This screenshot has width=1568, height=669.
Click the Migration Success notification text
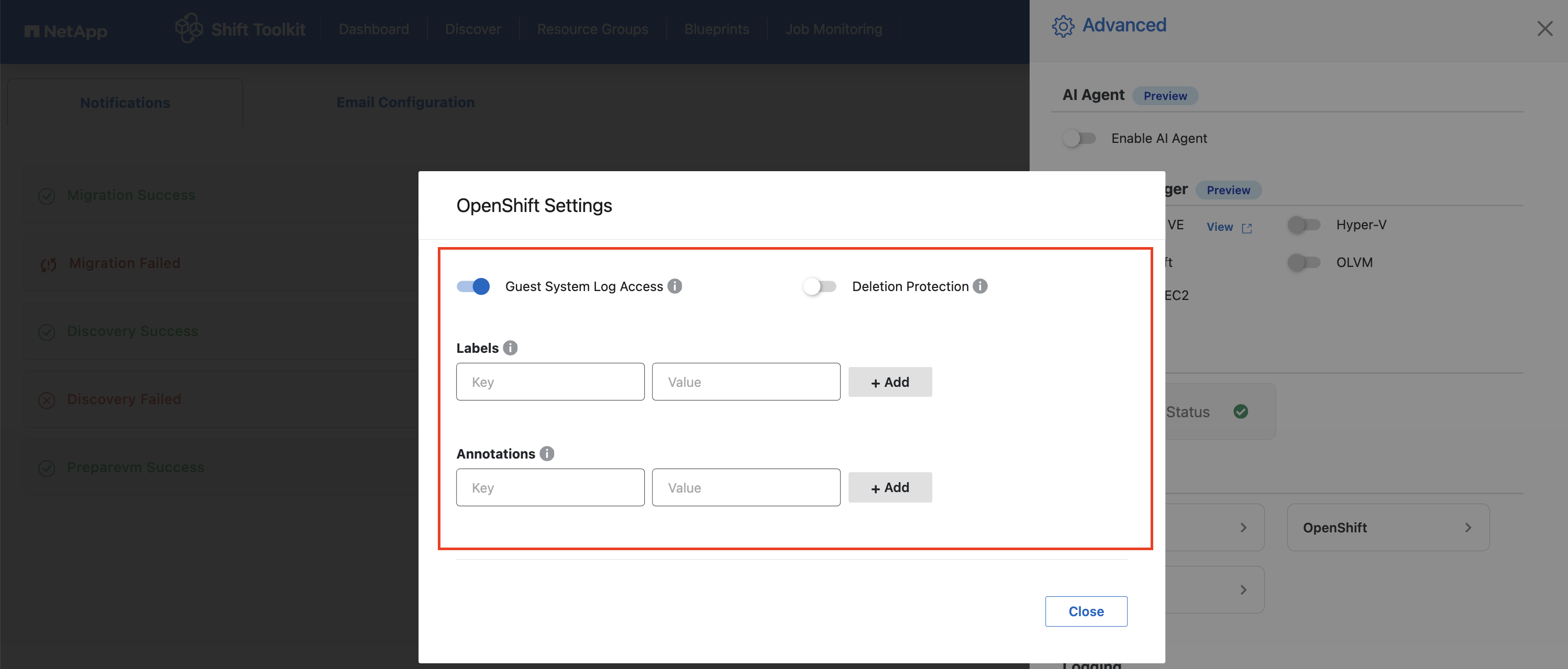131,195
